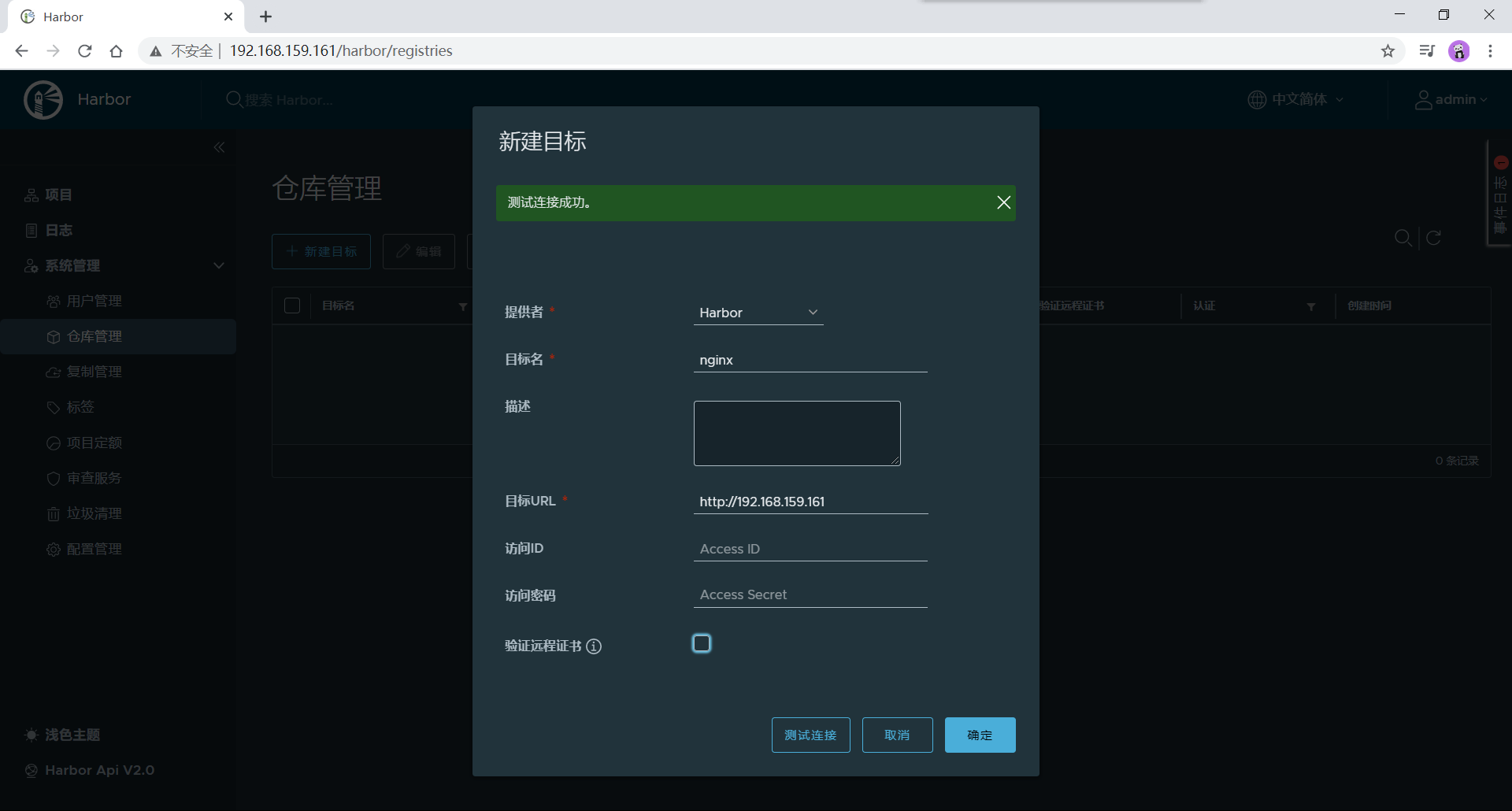Open the language selector dropdown
1512x811 pixels.
click(1296, 99)
